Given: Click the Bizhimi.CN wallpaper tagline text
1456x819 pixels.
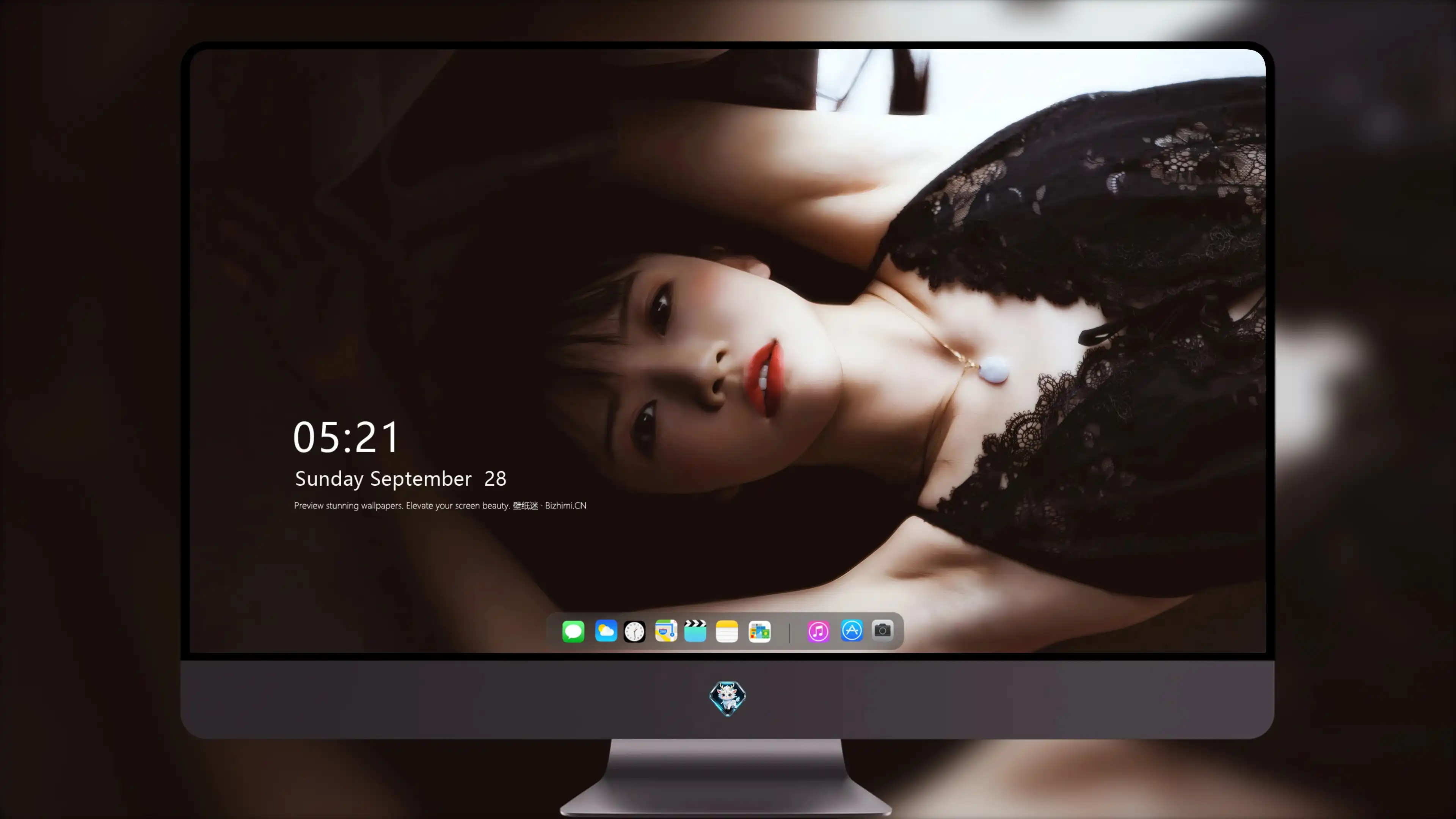Looking at the screenshot, I should (x=440, y=505).
